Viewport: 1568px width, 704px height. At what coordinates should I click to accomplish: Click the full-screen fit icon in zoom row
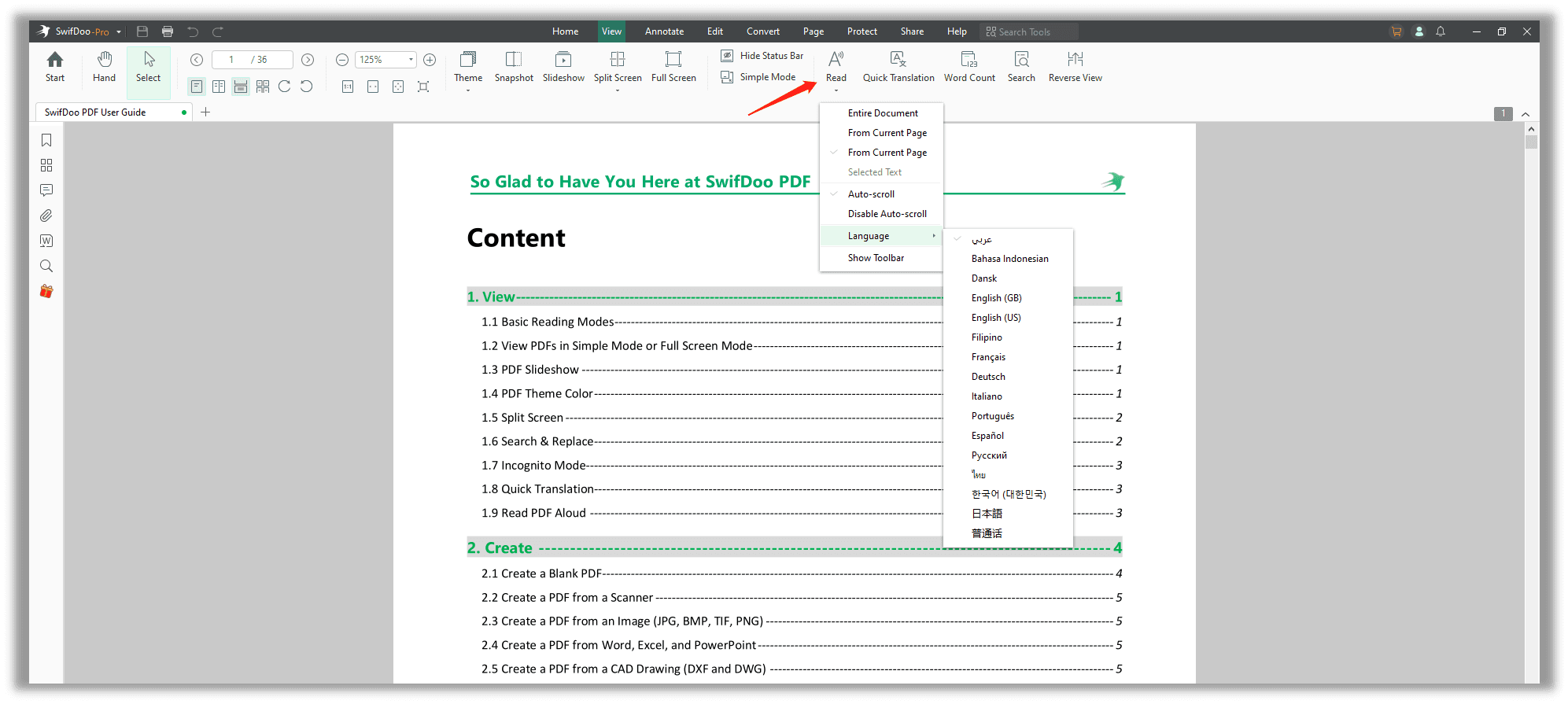point(423,87)
